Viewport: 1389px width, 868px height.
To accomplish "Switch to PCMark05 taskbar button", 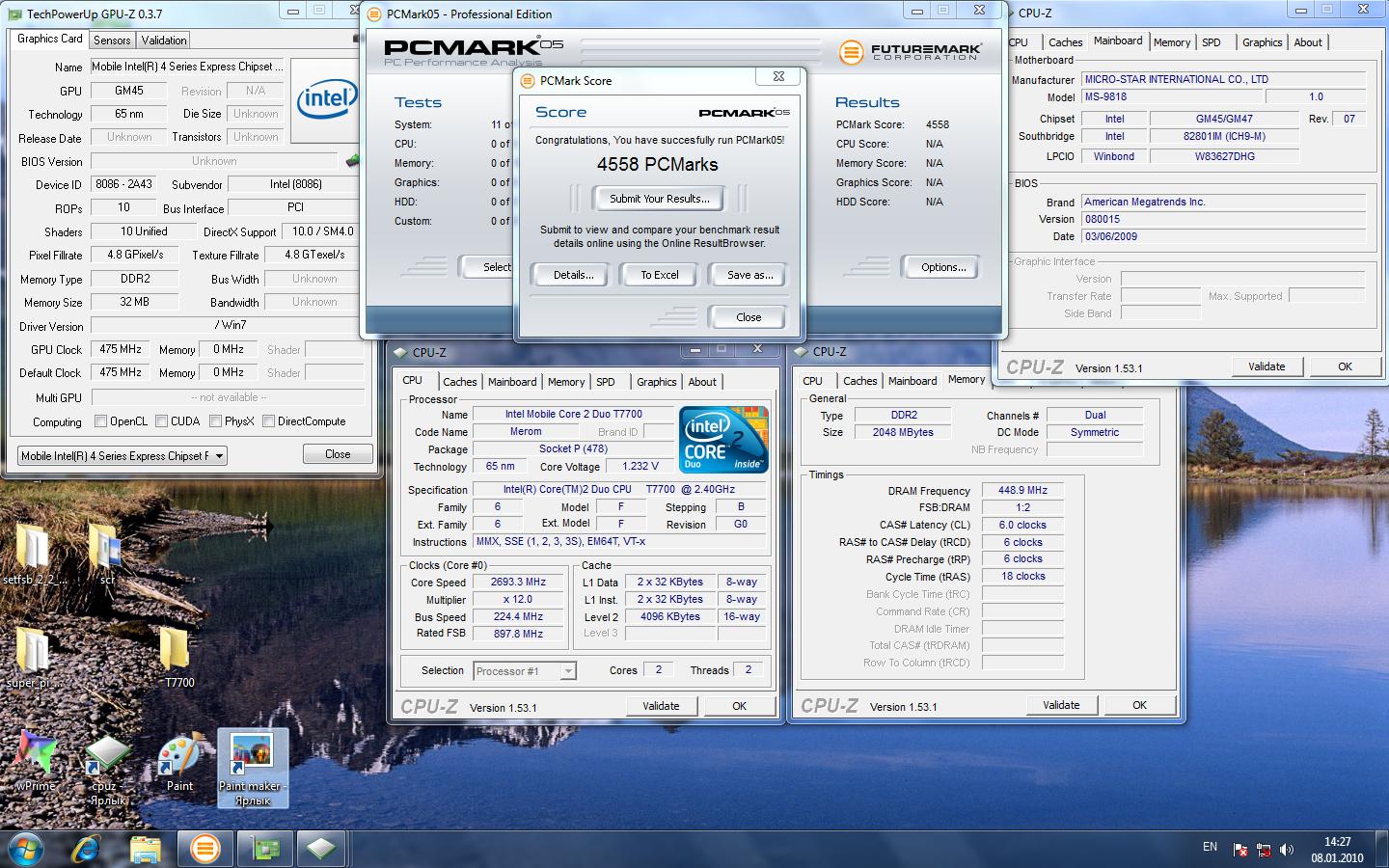I will click(x=204, y=848).
